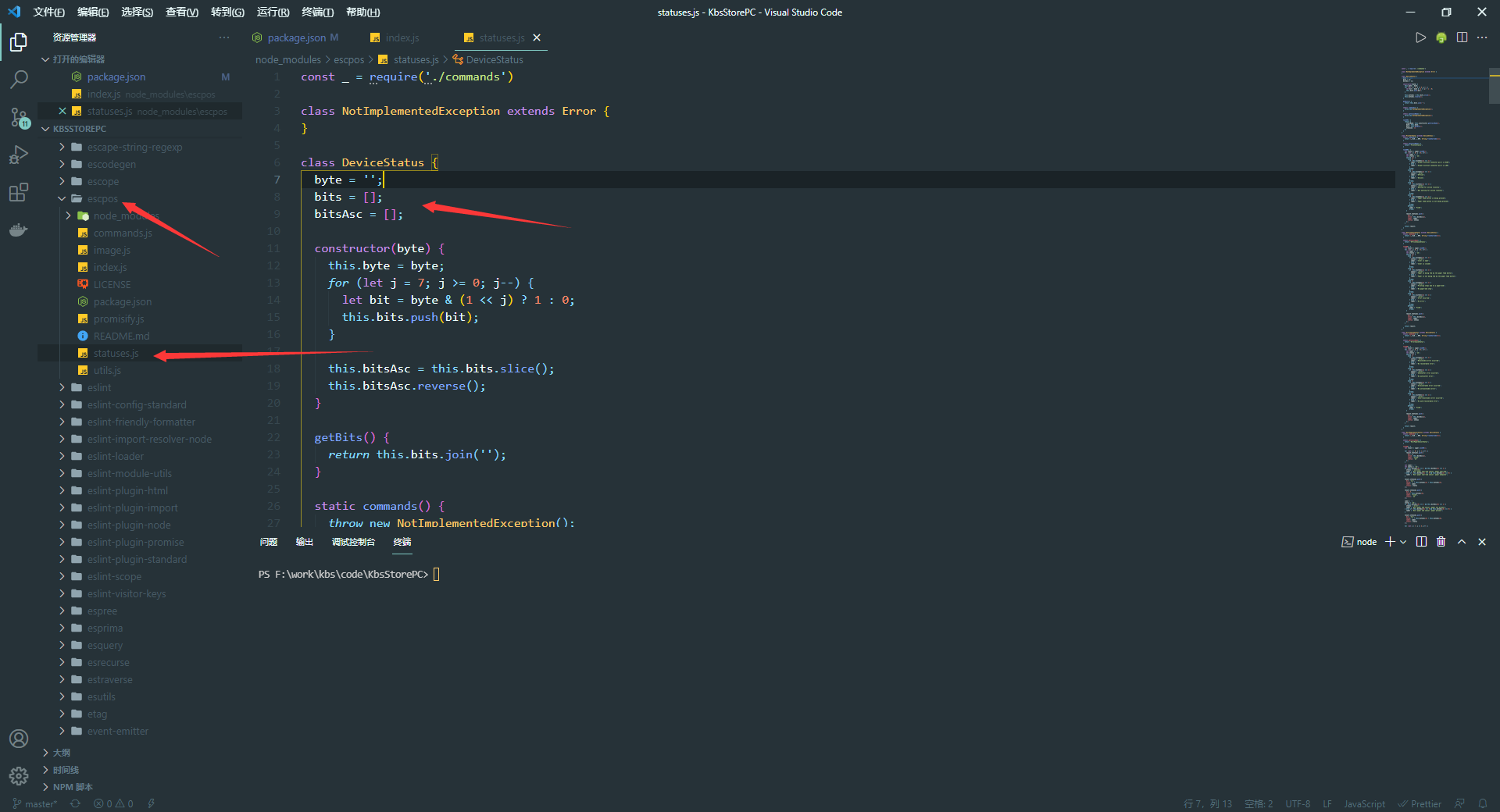This screenshot has width=1500, height=812.
Task: Open the Extensions view
Action: coord(19,192)
